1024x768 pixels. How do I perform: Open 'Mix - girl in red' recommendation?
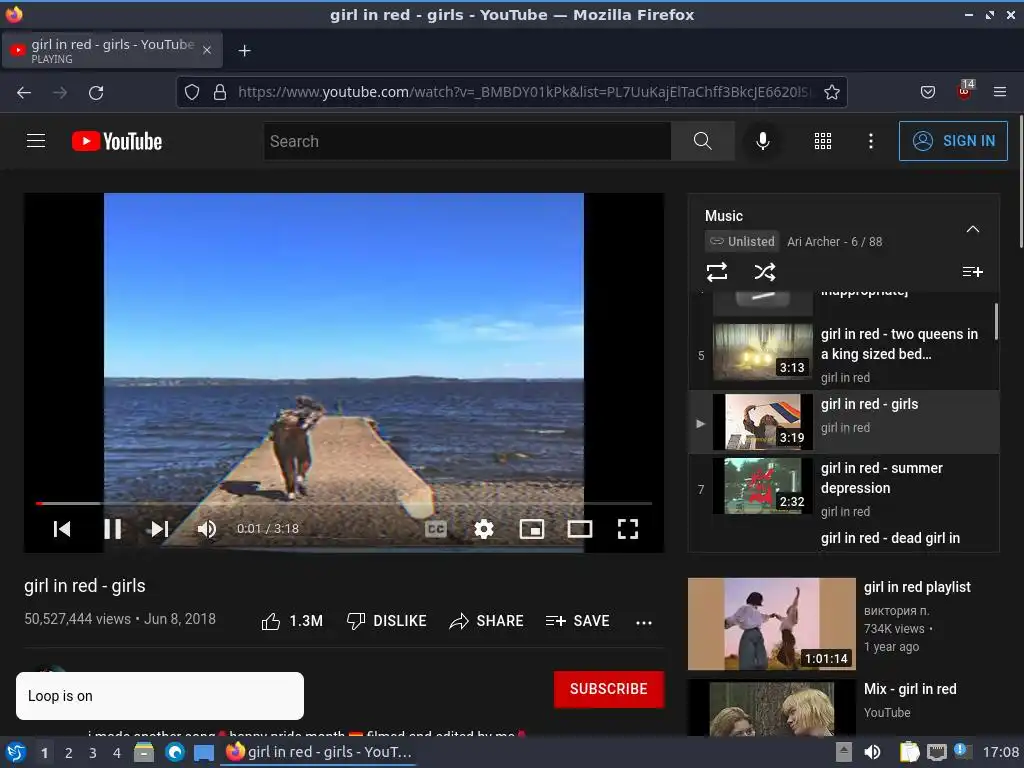pos(843,708)
